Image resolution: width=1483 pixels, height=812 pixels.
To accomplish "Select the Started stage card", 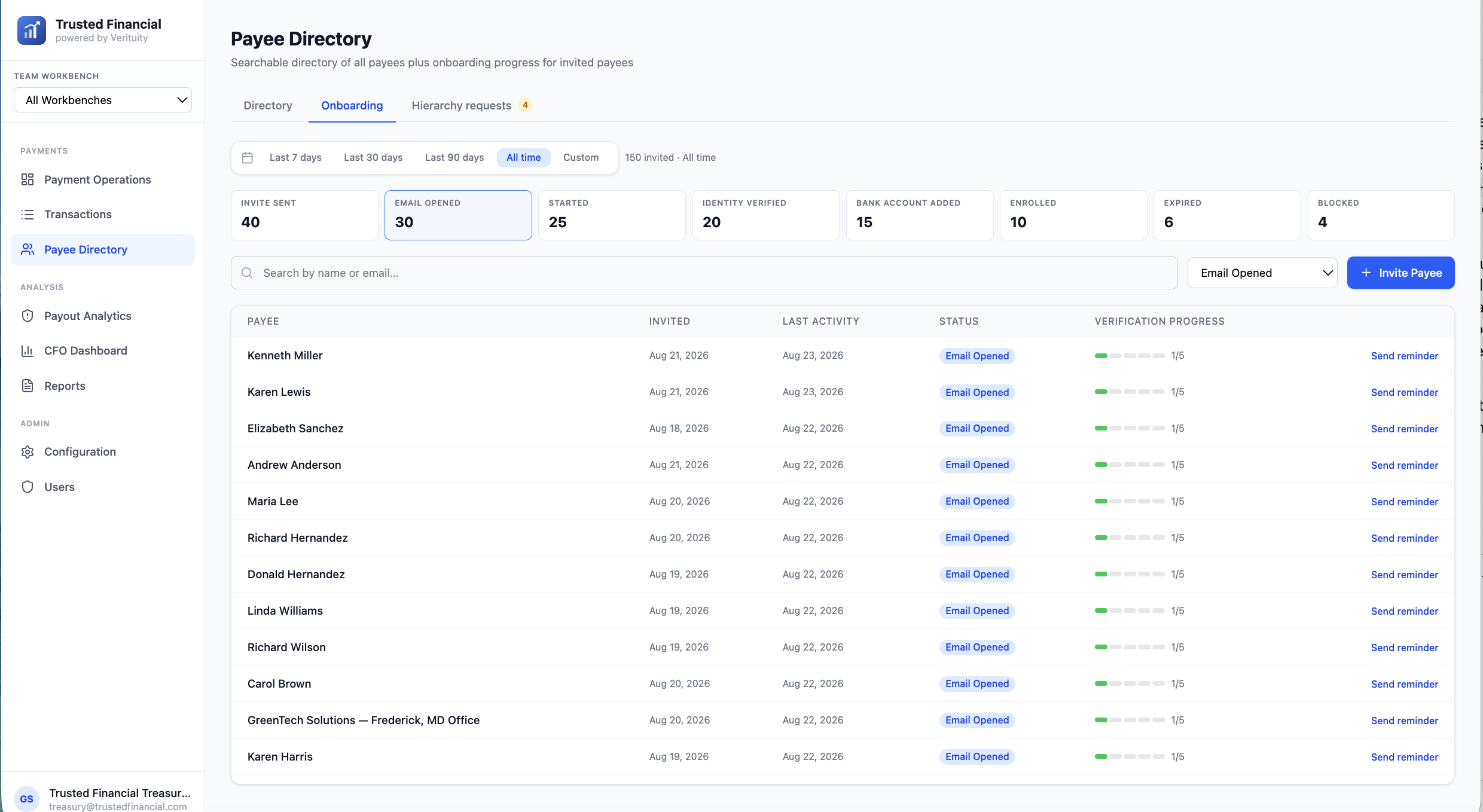I will (612, 215).
